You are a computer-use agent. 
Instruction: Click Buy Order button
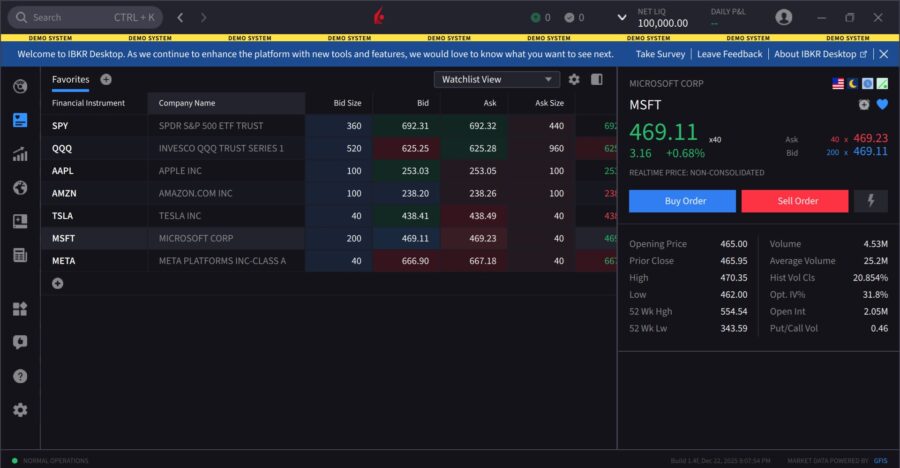[x=682, y=201]
